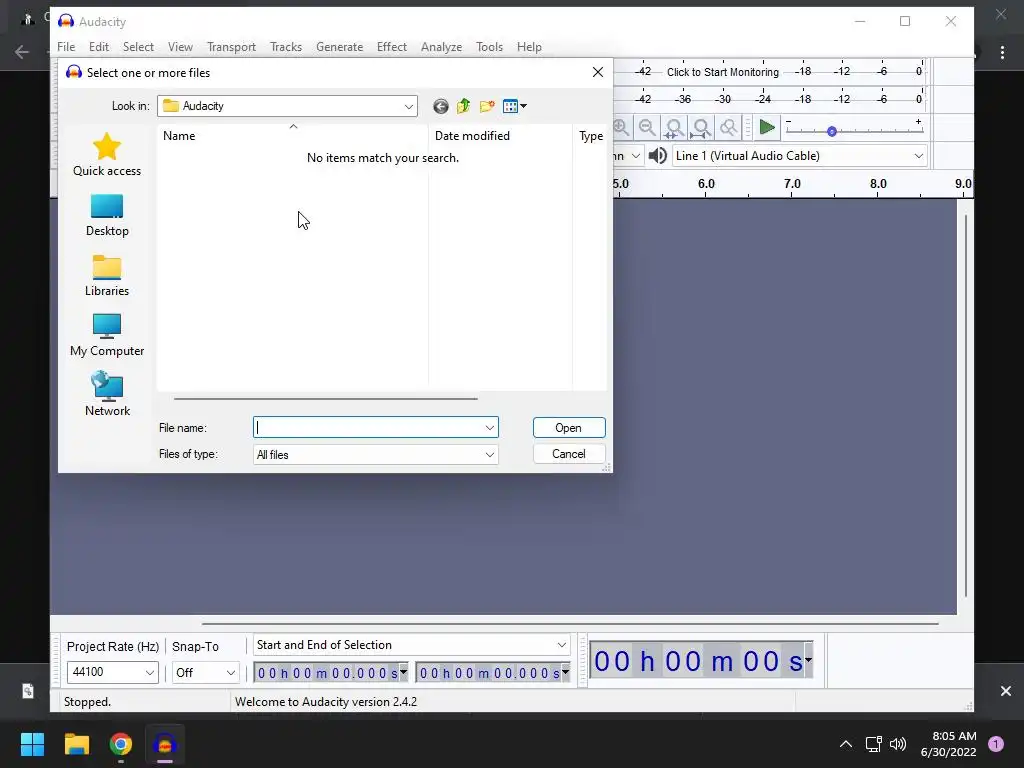Viewport: 1024px width, 768px height.
Task: Go back to the last folder visited
Action: click(x=441, y=106)
